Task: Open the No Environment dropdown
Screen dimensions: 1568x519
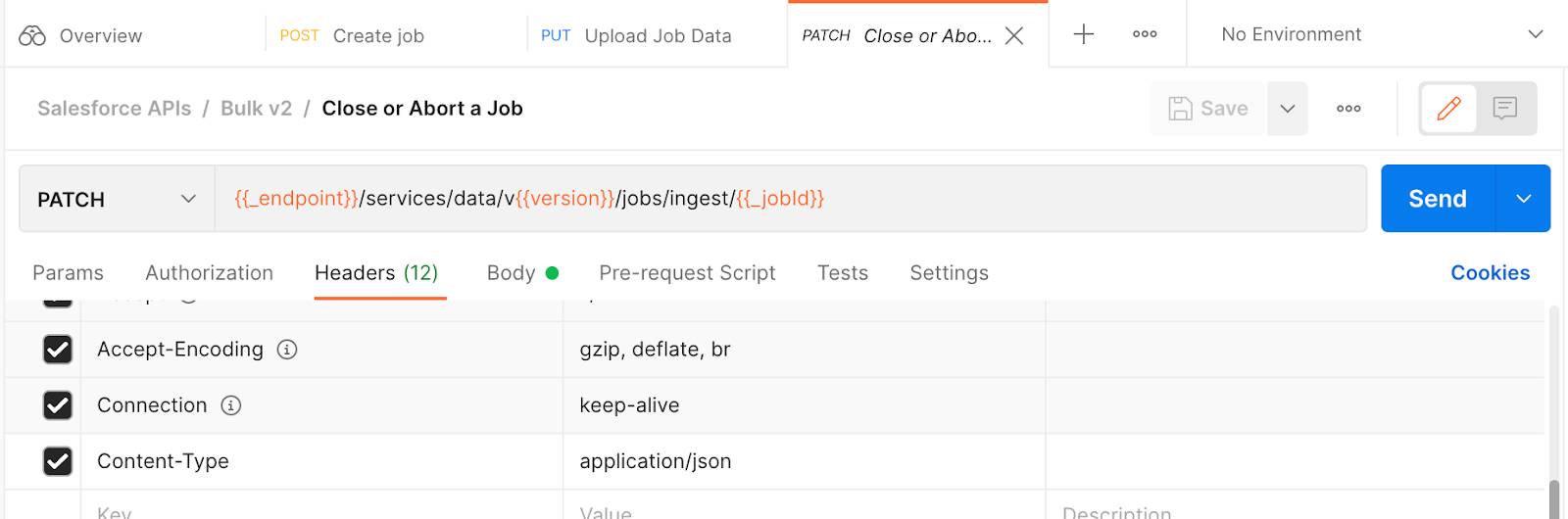Action: [1382, 34]
